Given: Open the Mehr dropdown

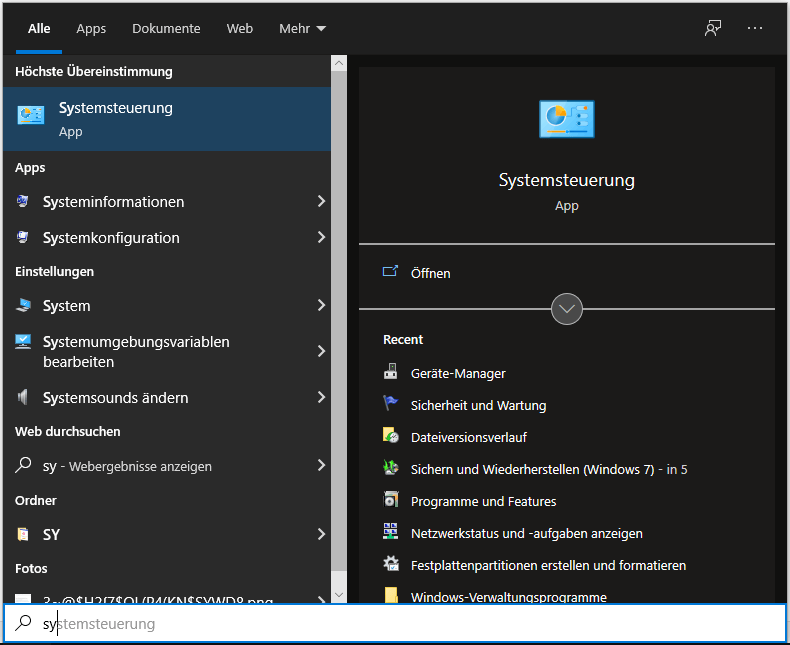Looking at the screenshot, I should tap(302, 29).
